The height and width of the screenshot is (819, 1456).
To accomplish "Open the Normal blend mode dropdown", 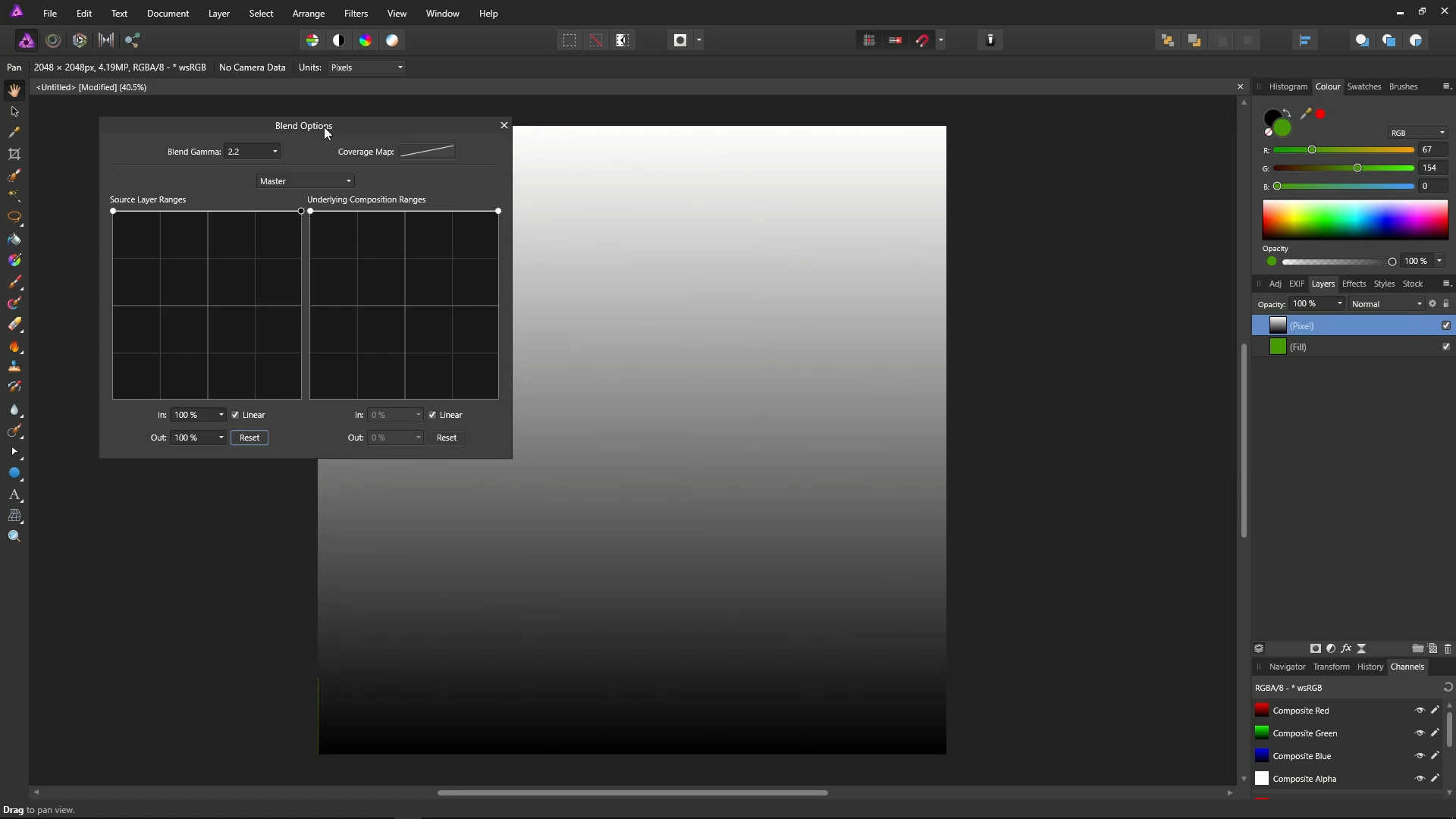I will pos(1387,304).
